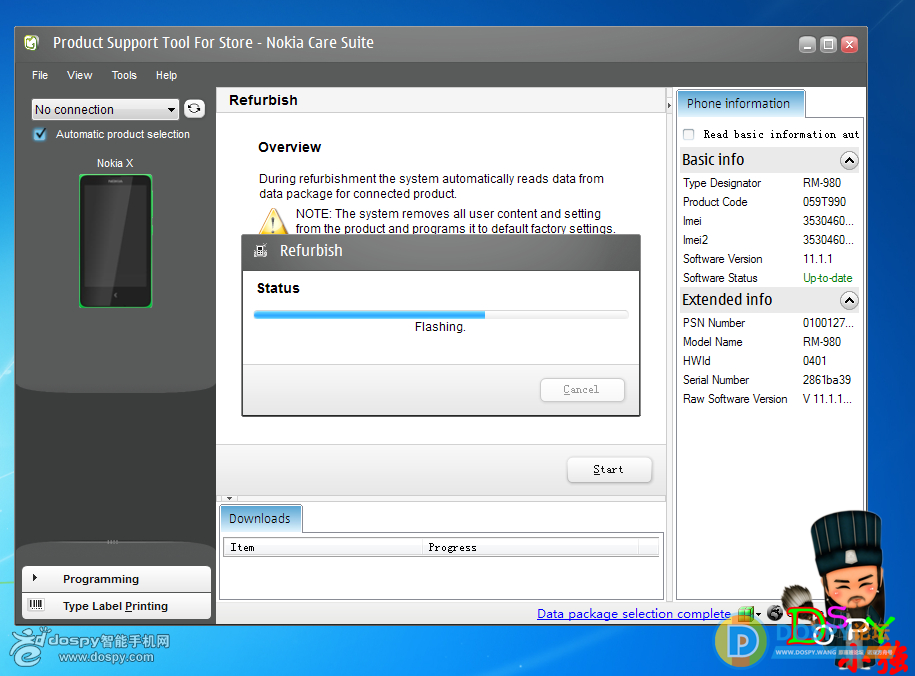The height and width of the screenshot is (676, 915).
Task: Collapse the Extended info section
Action: [x=849, y=300]
